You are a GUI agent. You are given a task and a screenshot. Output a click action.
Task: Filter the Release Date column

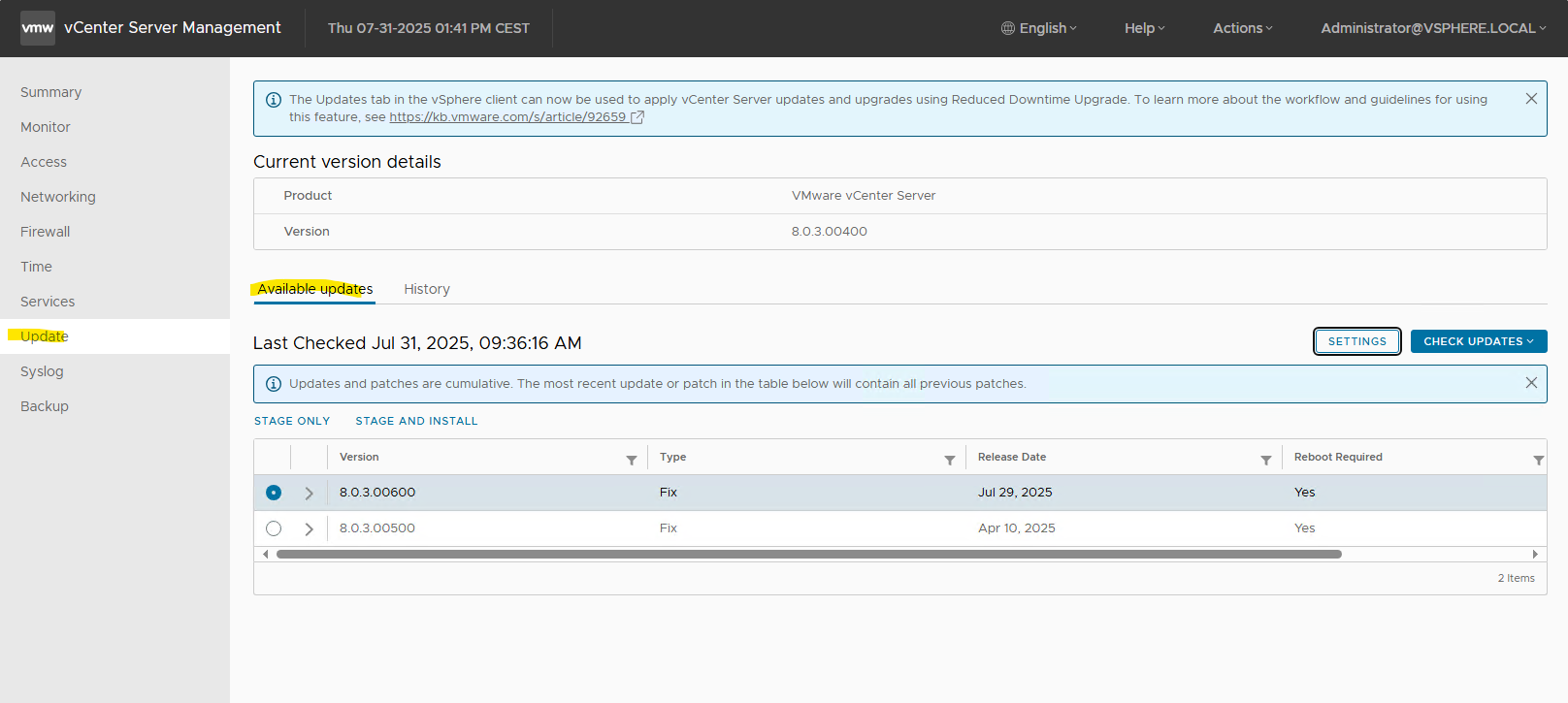tap(1266, 460)
